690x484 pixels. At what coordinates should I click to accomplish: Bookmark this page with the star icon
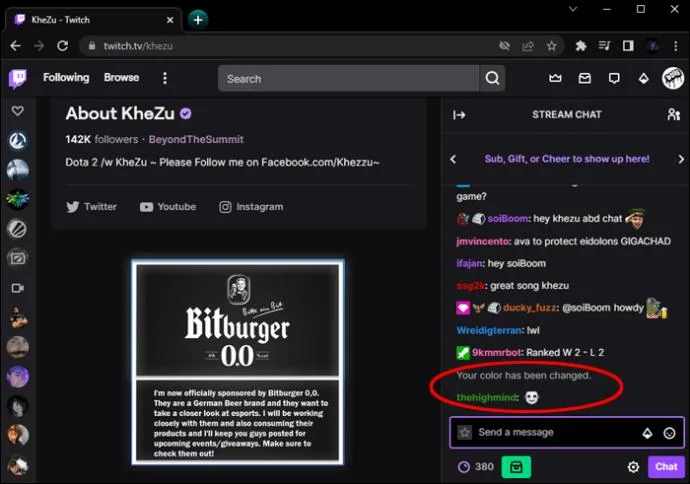coord(551,46)
